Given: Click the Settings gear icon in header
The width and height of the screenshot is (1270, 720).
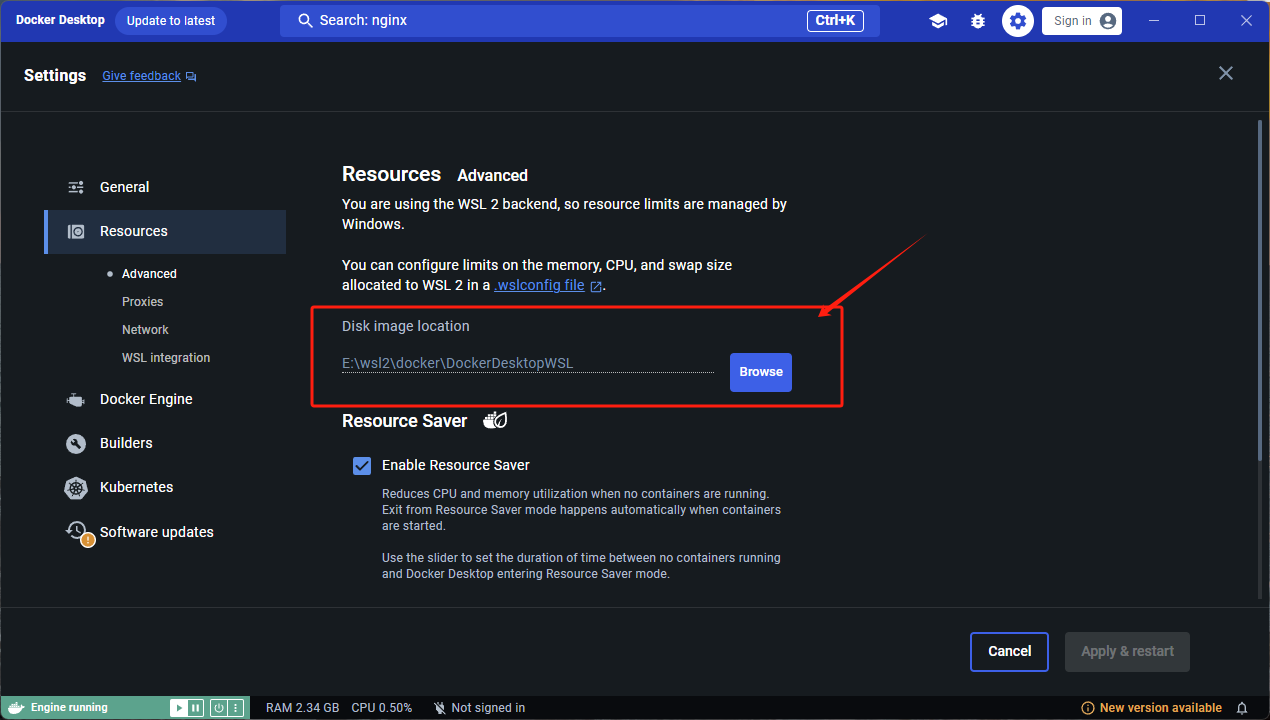Looking at the screenshot, I should [x=1018, y=20].
